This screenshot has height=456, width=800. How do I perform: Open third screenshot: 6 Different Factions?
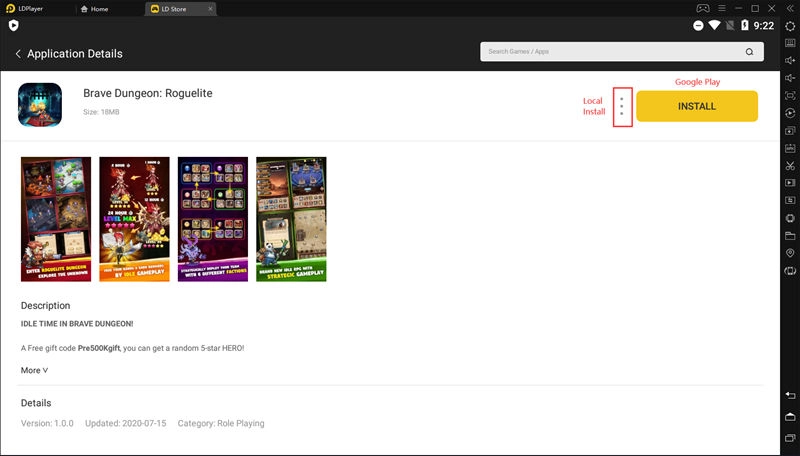(213, 219)
